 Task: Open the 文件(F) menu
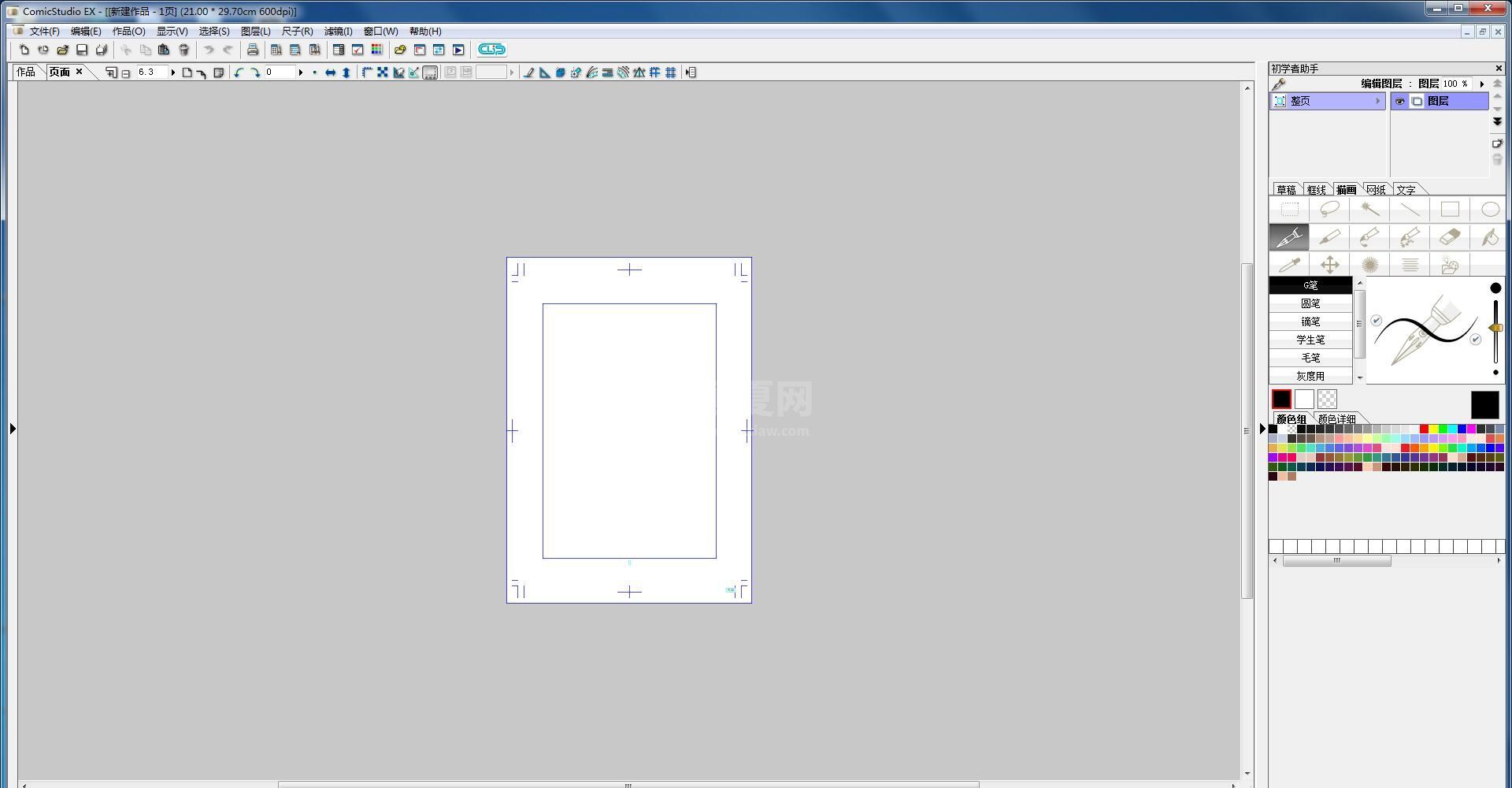[44, 32]
